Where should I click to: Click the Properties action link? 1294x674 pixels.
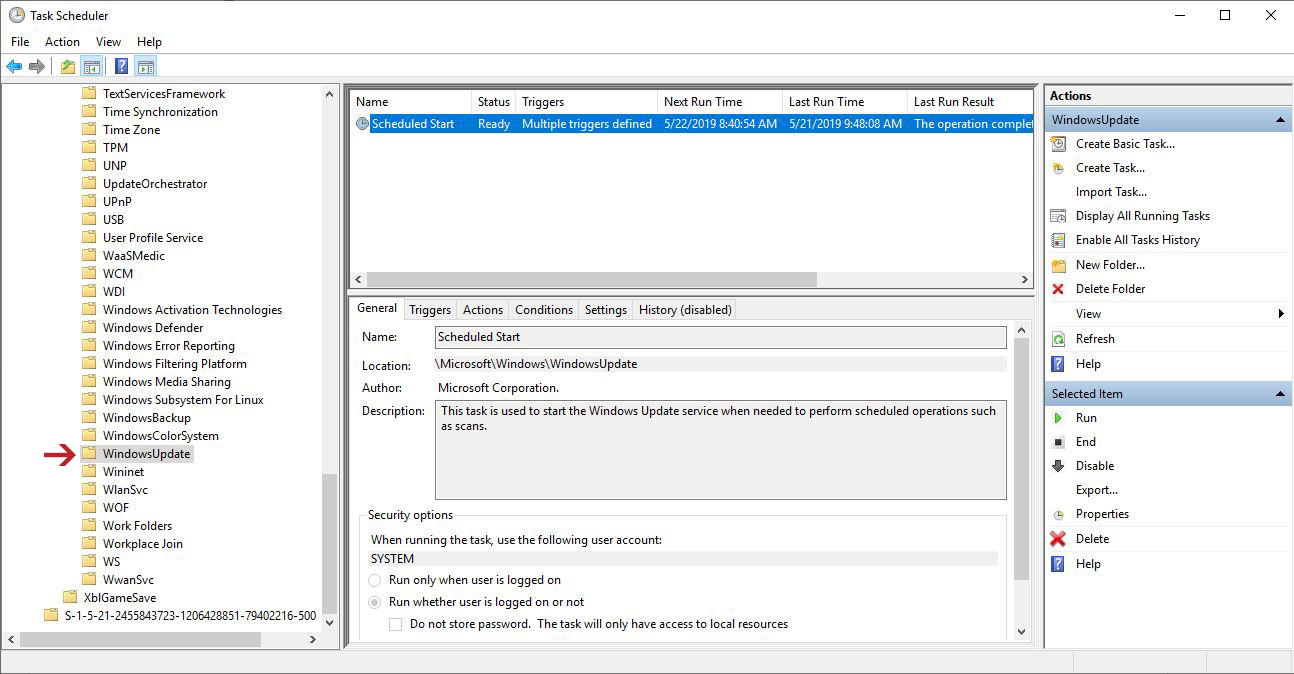point(1102,514)
